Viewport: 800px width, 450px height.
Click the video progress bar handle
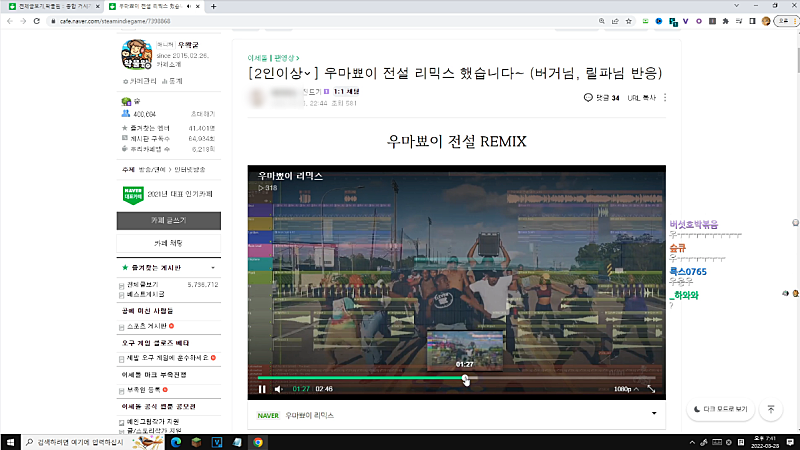click(465, 378)
